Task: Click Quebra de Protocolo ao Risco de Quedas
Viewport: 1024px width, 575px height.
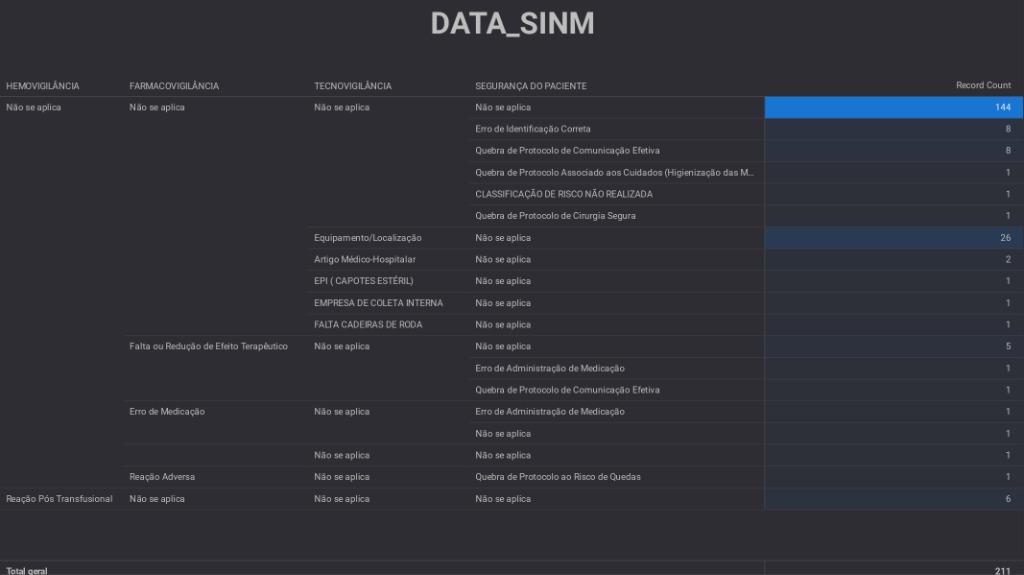Action: coord(558,477)
